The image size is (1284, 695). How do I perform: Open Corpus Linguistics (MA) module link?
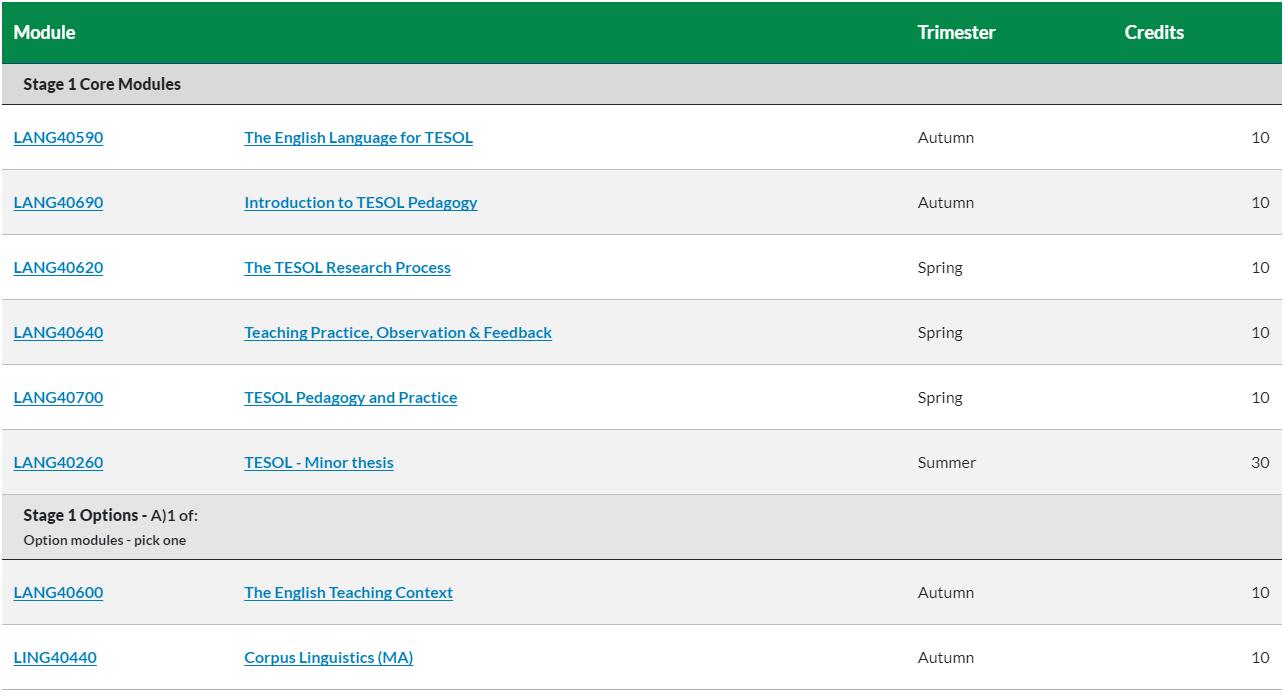328,658
